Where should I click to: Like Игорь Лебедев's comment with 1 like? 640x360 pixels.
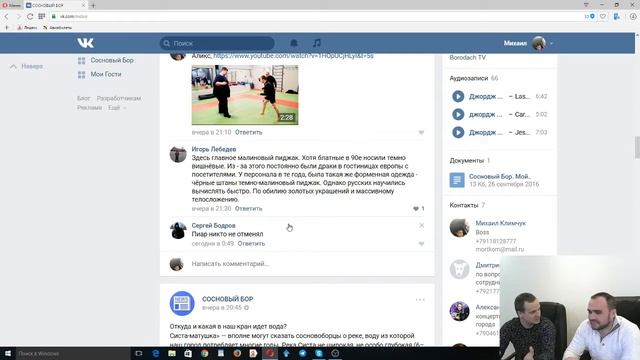[418, 209]
